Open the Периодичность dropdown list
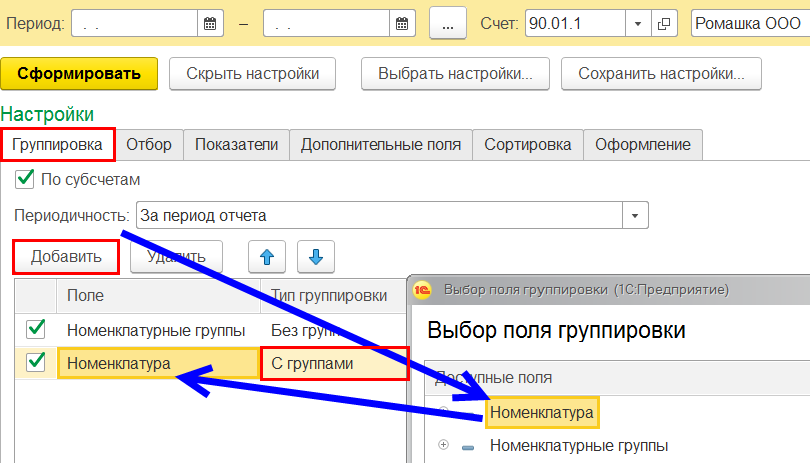 [635, 215]
